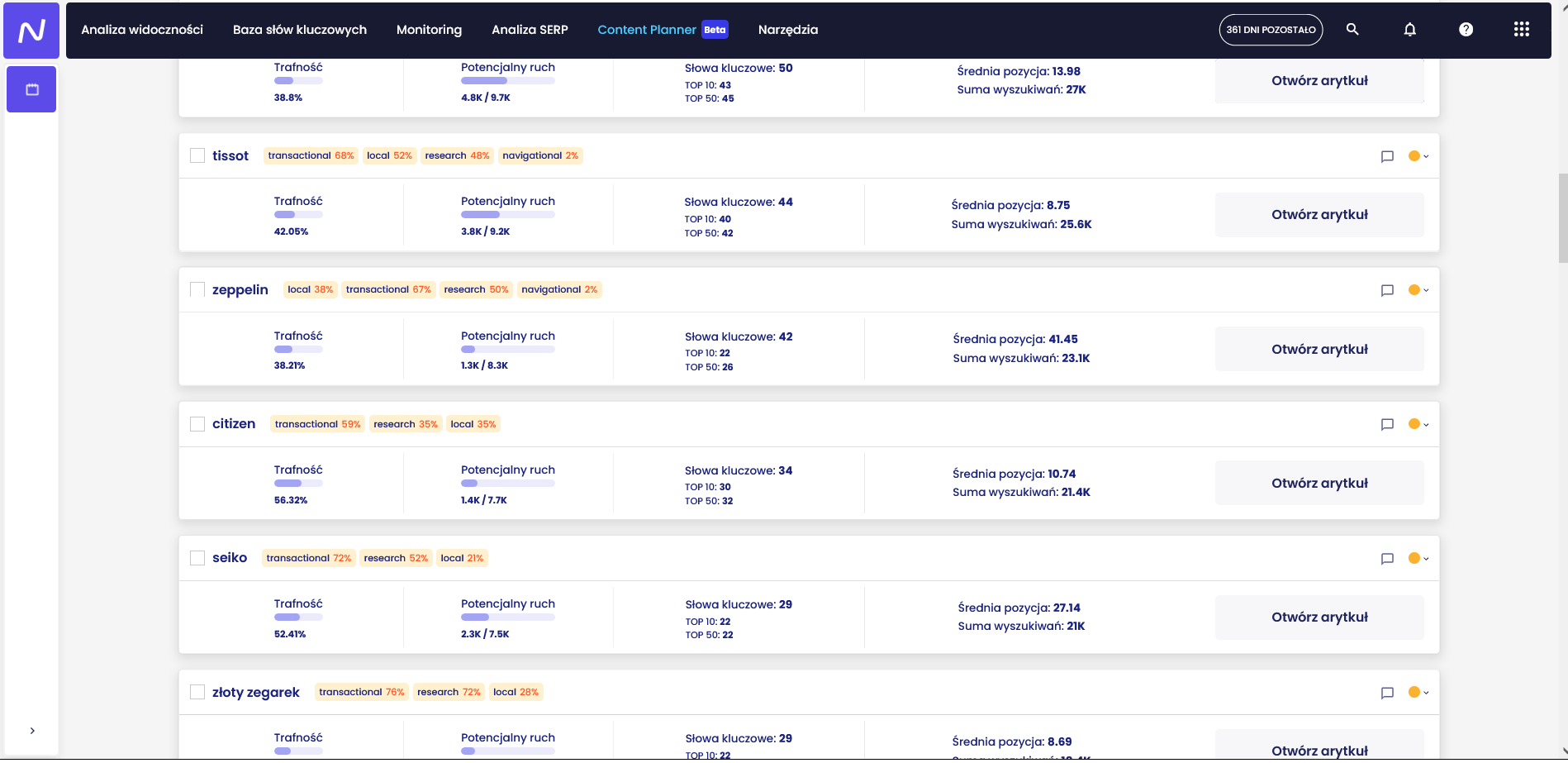Image resolution: width=1568 pixels, height=763 pixels.
Task: Click the 361 dni pozostało button
Action: pos(1271,30)
